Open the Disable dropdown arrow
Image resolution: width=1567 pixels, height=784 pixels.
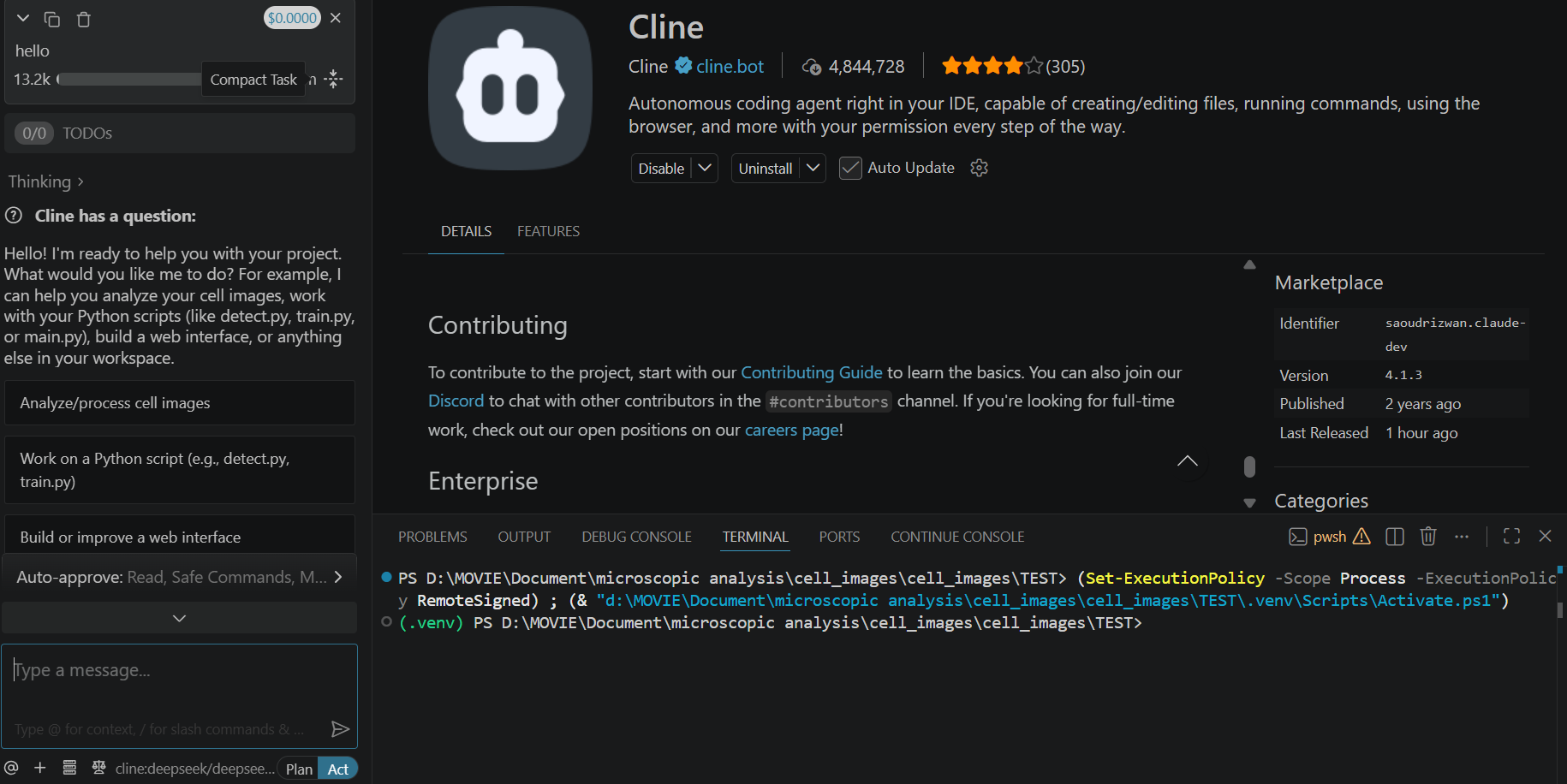[x=705, y=168]
